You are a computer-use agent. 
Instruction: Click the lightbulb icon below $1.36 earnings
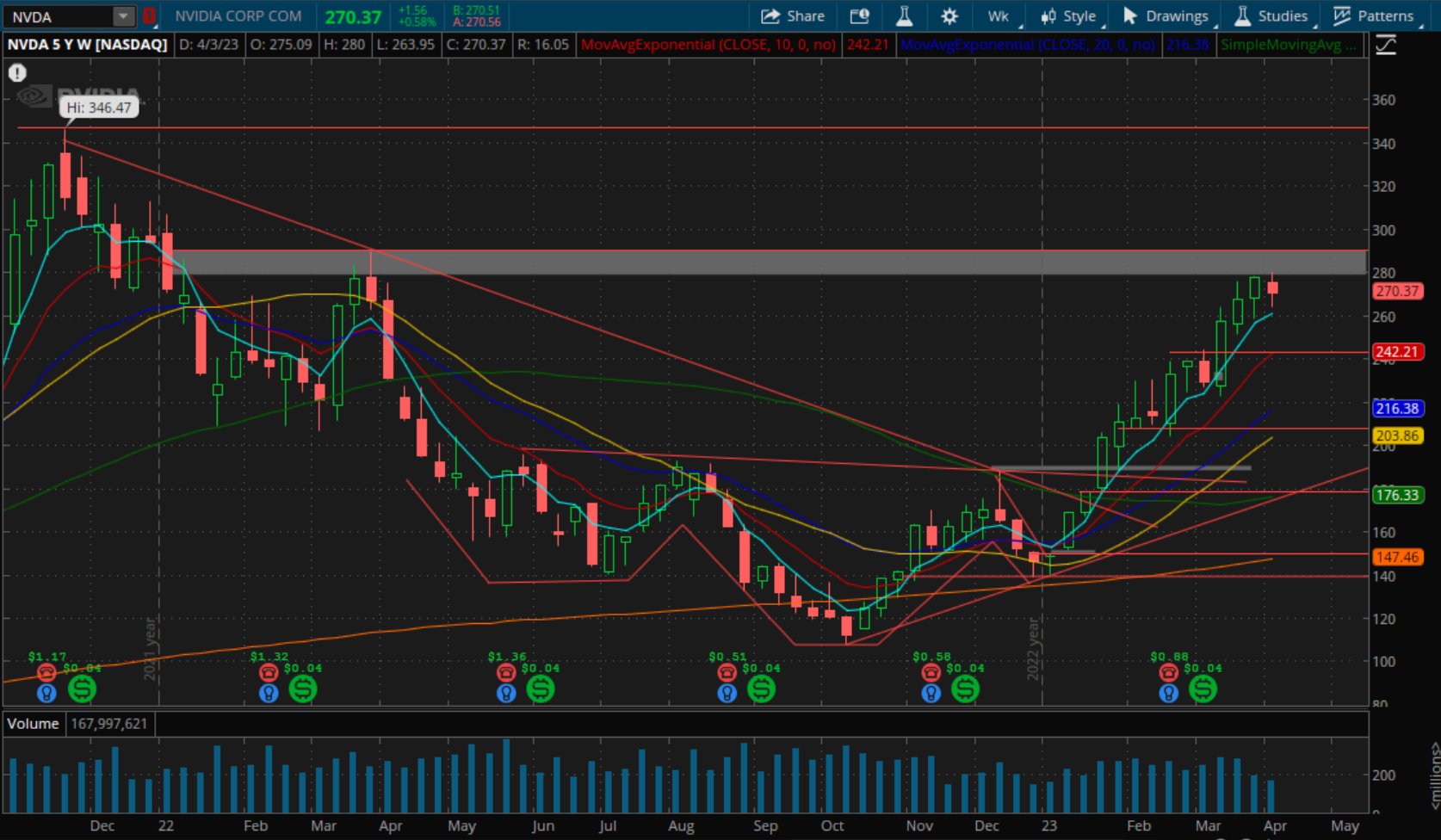pyautogui.click(x=506, y=692)
